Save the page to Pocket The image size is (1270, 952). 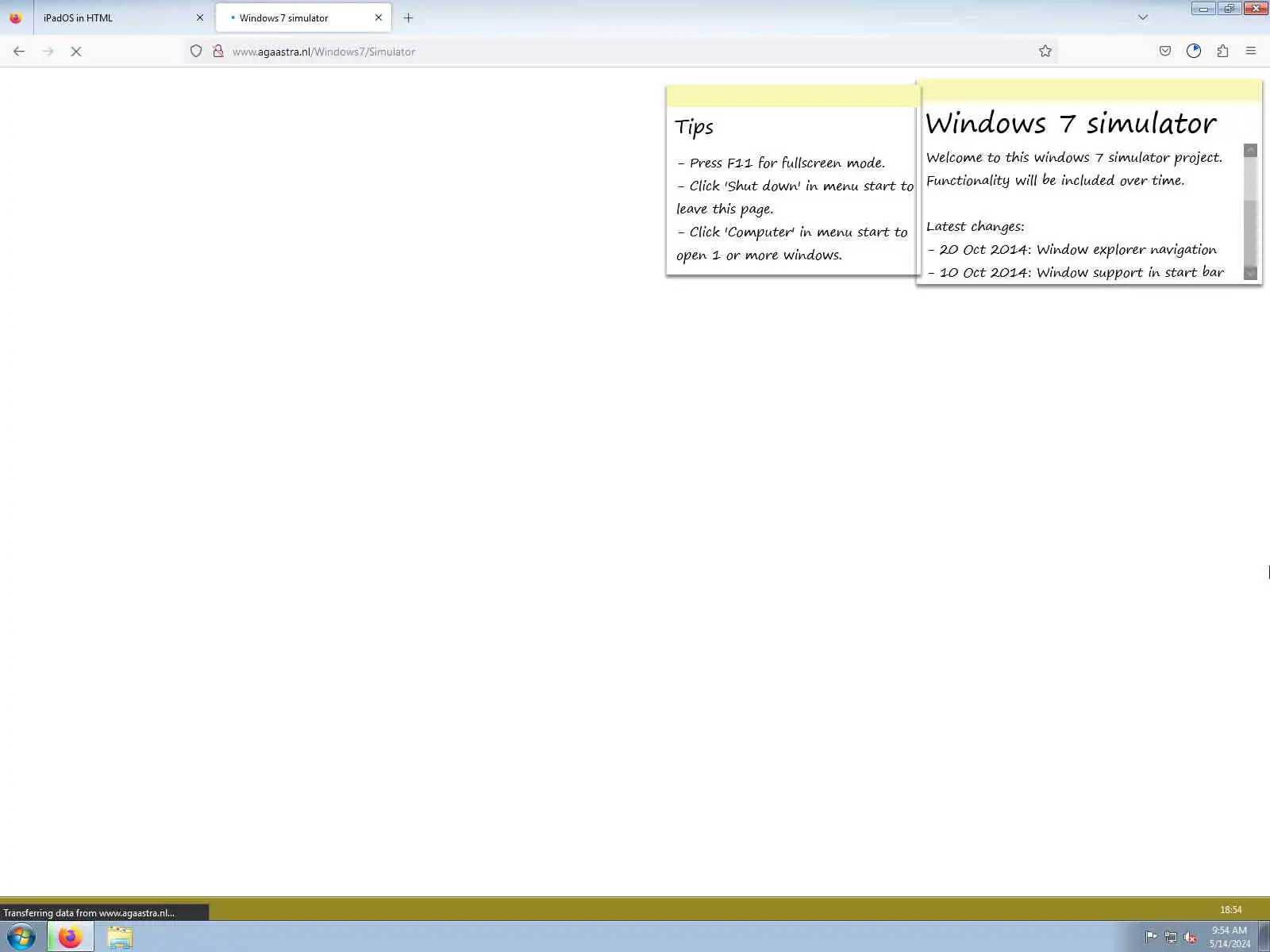1165,52
